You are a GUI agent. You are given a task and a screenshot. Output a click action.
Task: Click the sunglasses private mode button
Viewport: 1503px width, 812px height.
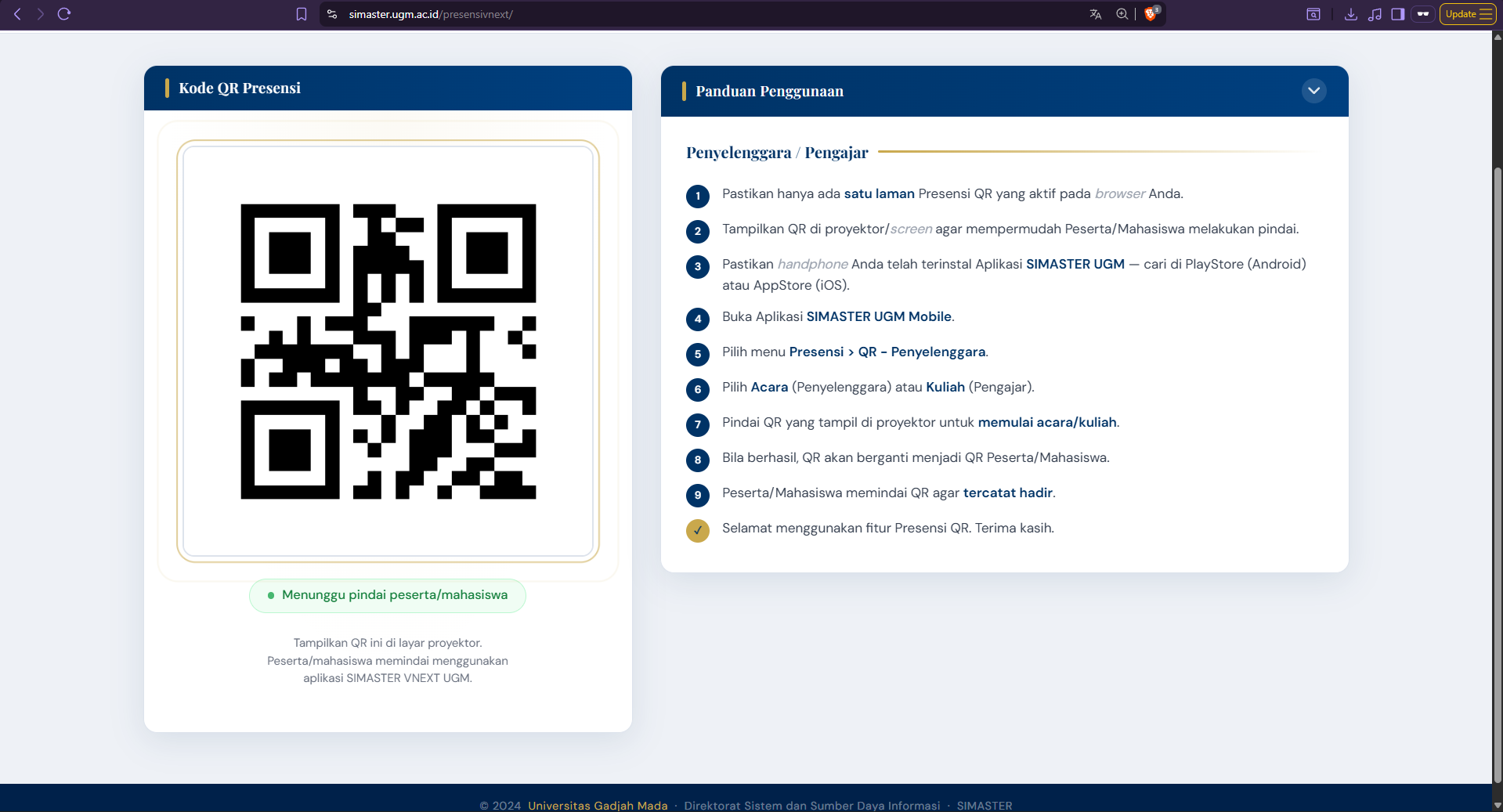coord(1423,14)
